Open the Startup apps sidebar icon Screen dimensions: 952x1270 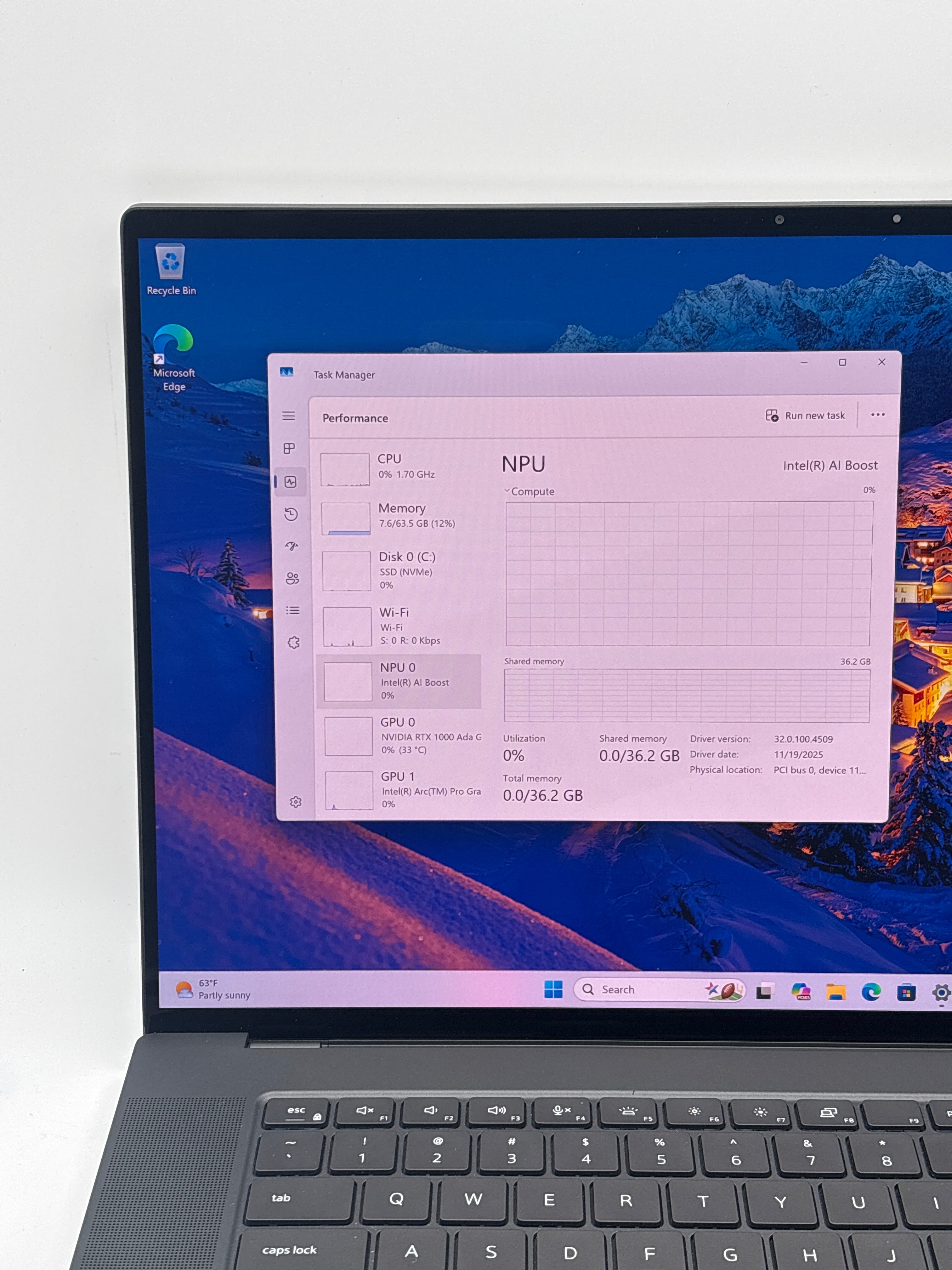(292, 546)
